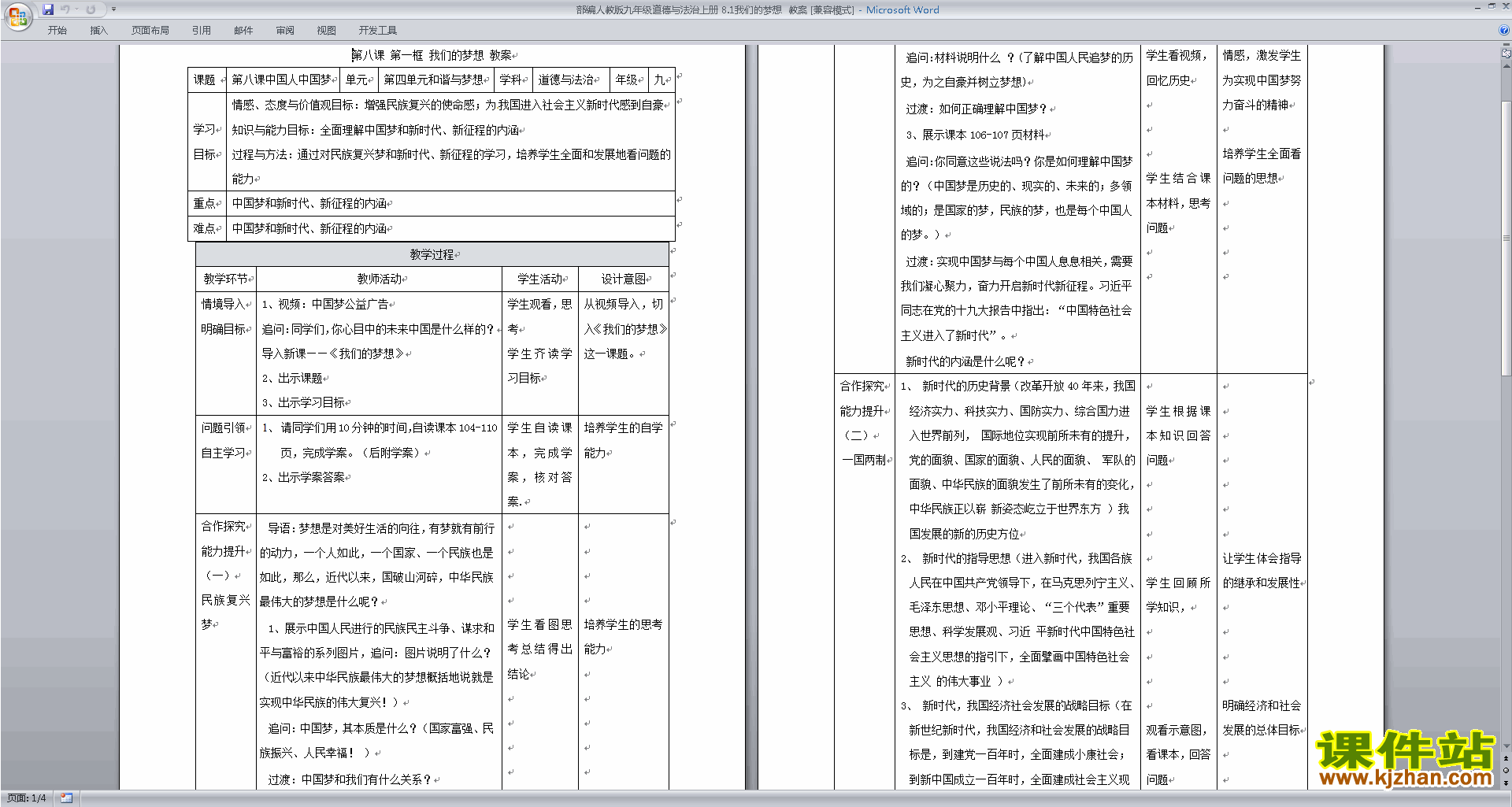Viewport: 1512px width, 807px height.
Task: Toggle the ruler icon above the scrollbar
Action: (x=1506, y=54)
